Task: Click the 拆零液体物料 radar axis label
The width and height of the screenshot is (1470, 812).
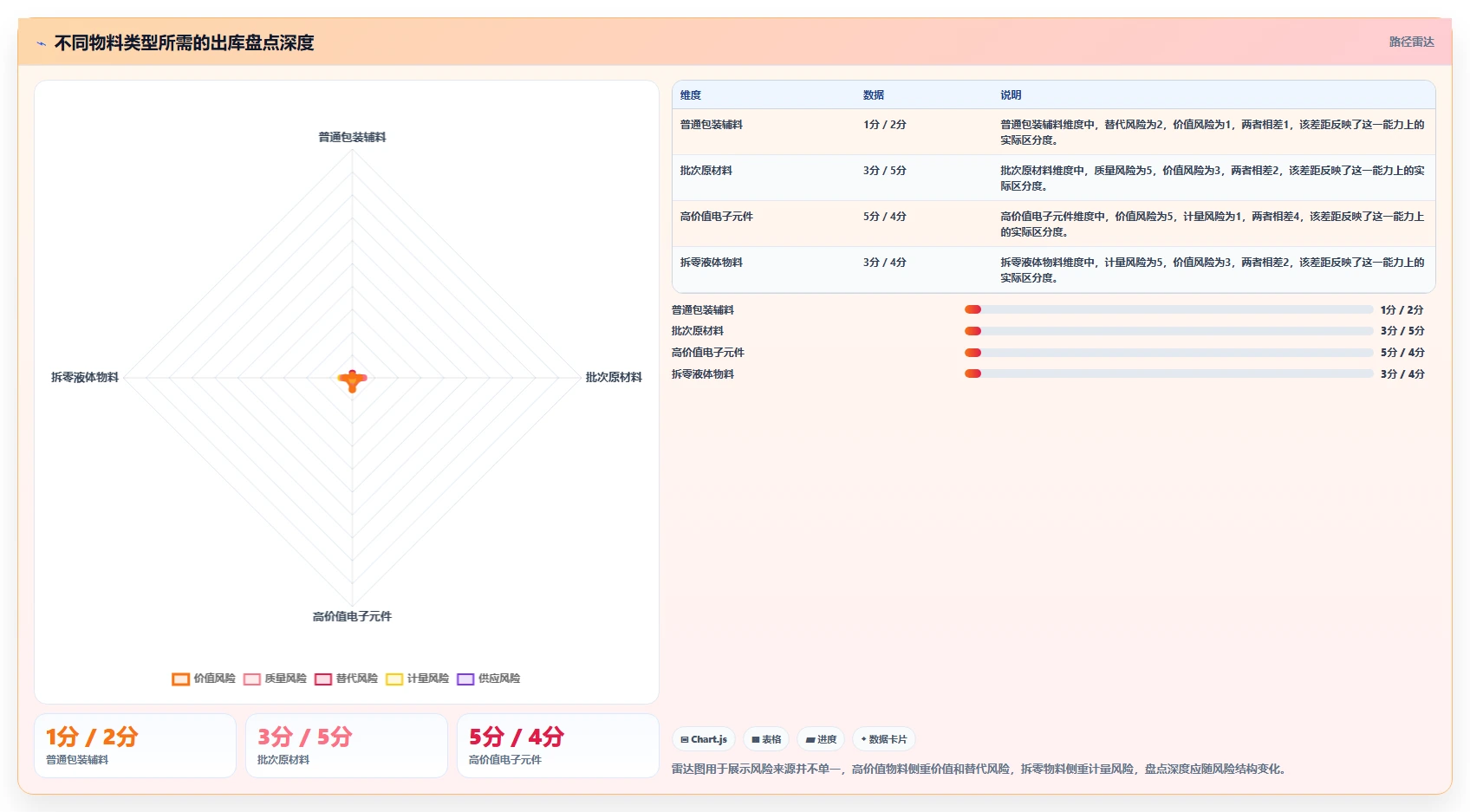Action: coord(85,377)
